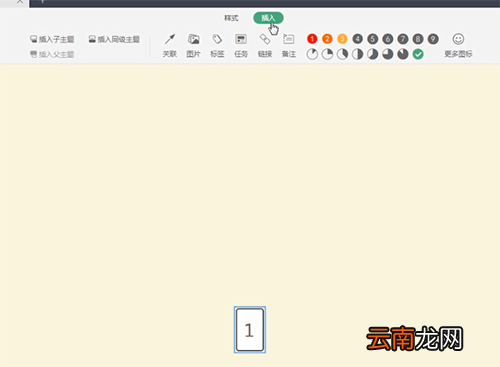This screenshot has height=367, width=500.
Task: Open 更多图标 smiley menu
Action: point(458,45)
